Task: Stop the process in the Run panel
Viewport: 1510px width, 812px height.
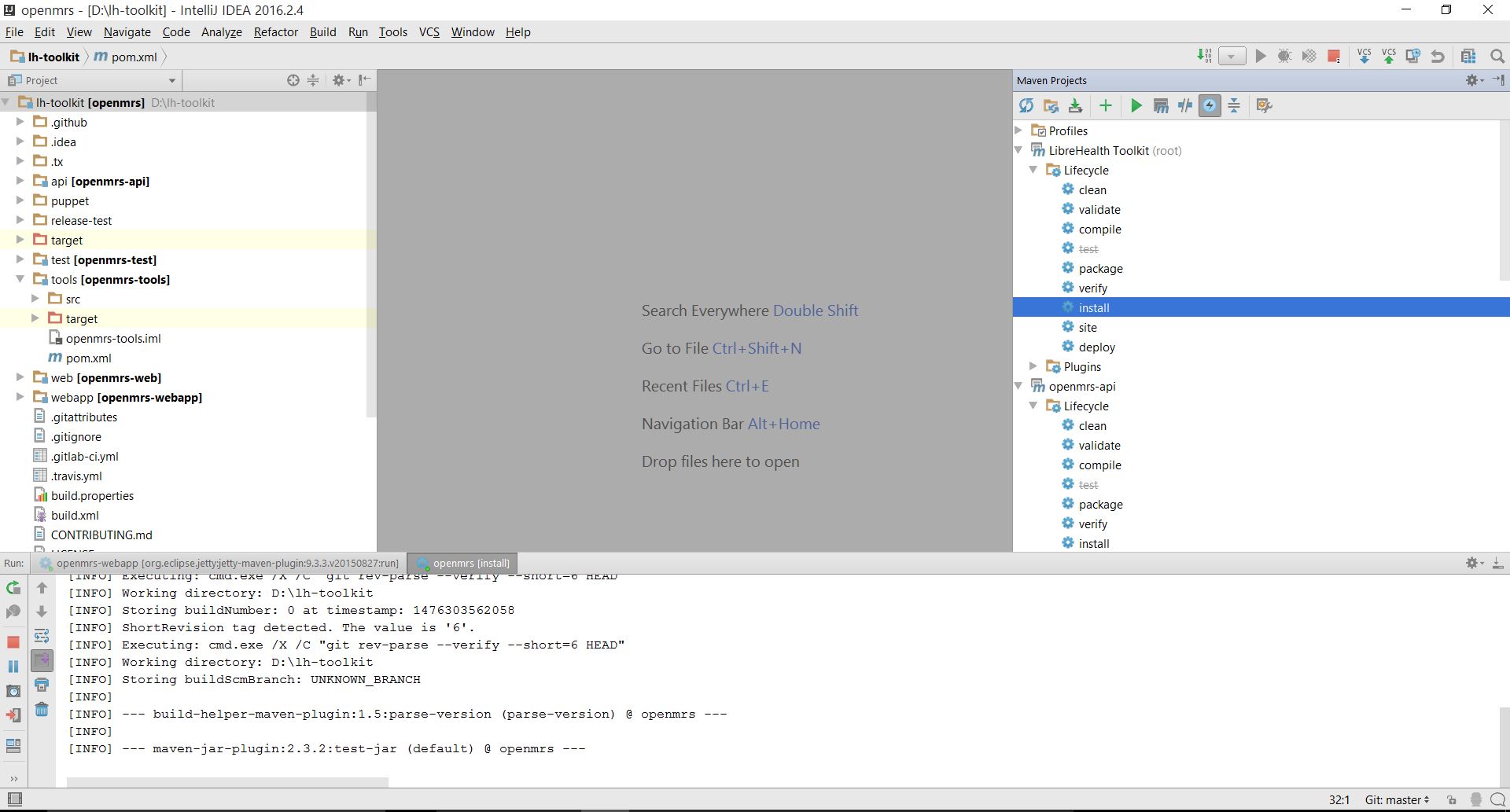Action: (13, 642)
